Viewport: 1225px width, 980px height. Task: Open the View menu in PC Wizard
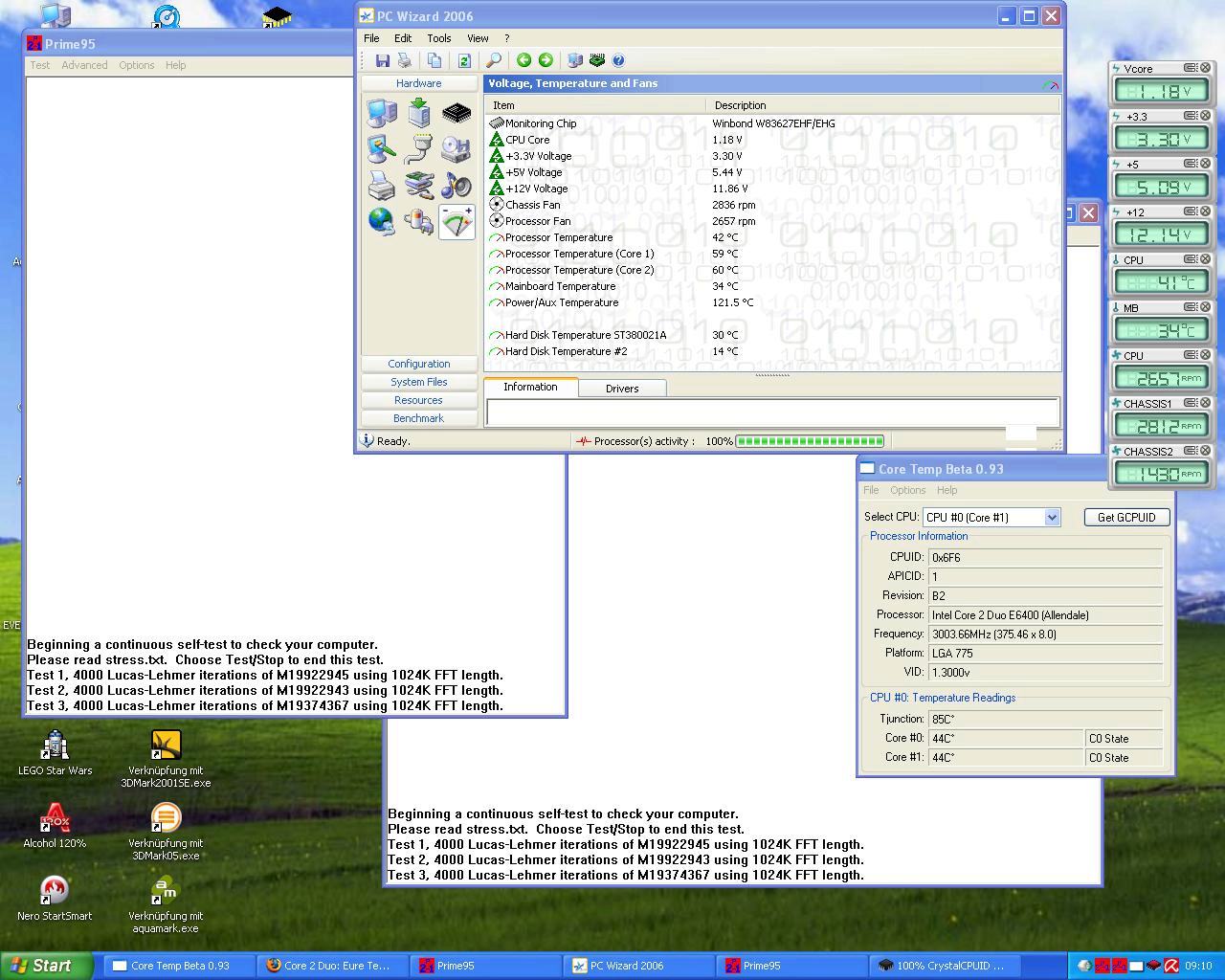[x=478, y=38]
